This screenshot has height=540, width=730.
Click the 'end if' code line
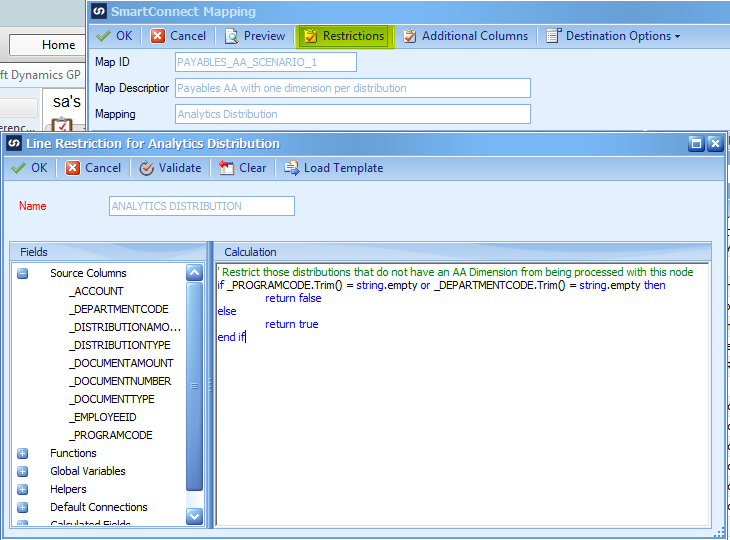(231, 338)
